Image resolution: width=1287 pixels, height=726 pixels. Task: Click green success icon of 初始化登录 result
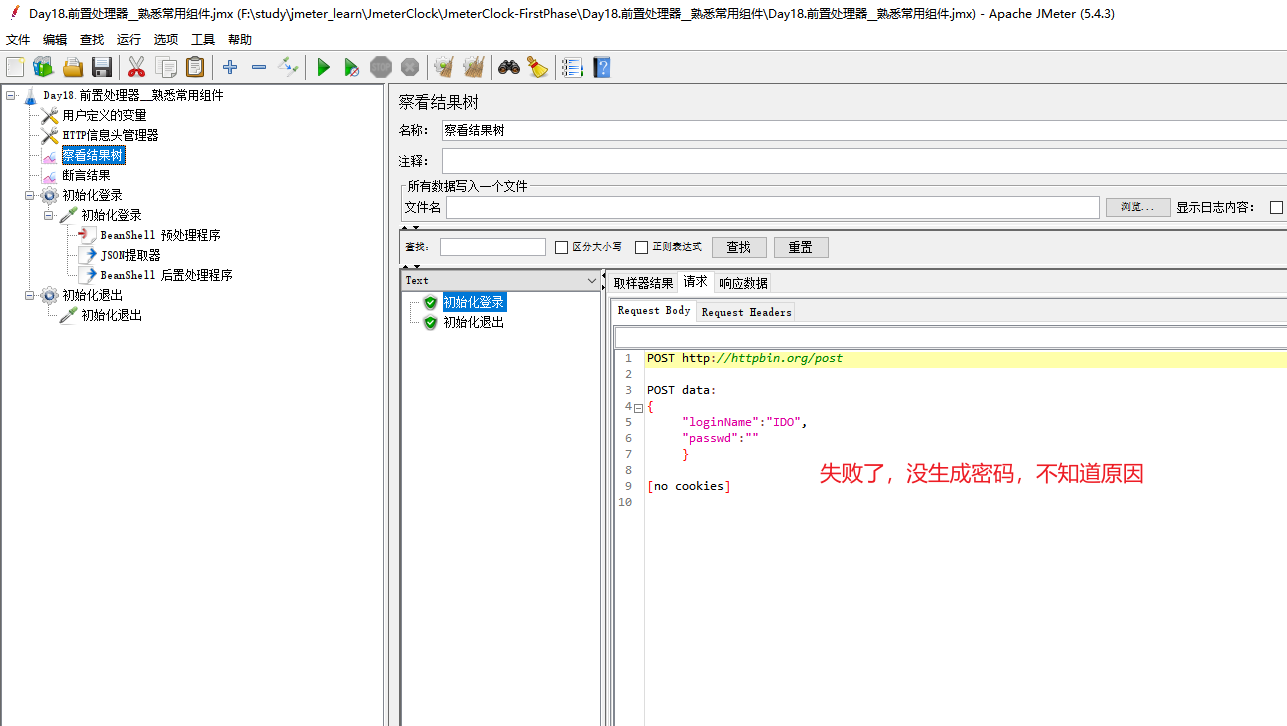tap(430, 302)
